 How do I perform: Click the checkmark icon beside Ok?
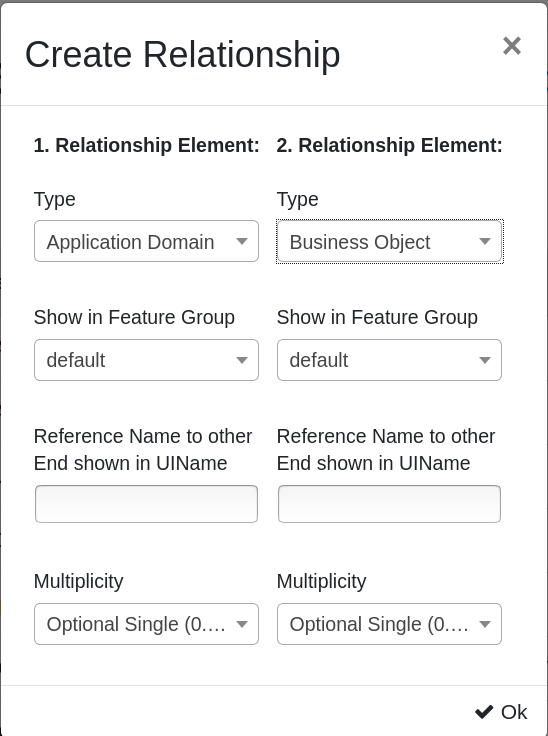pos(484,712)
